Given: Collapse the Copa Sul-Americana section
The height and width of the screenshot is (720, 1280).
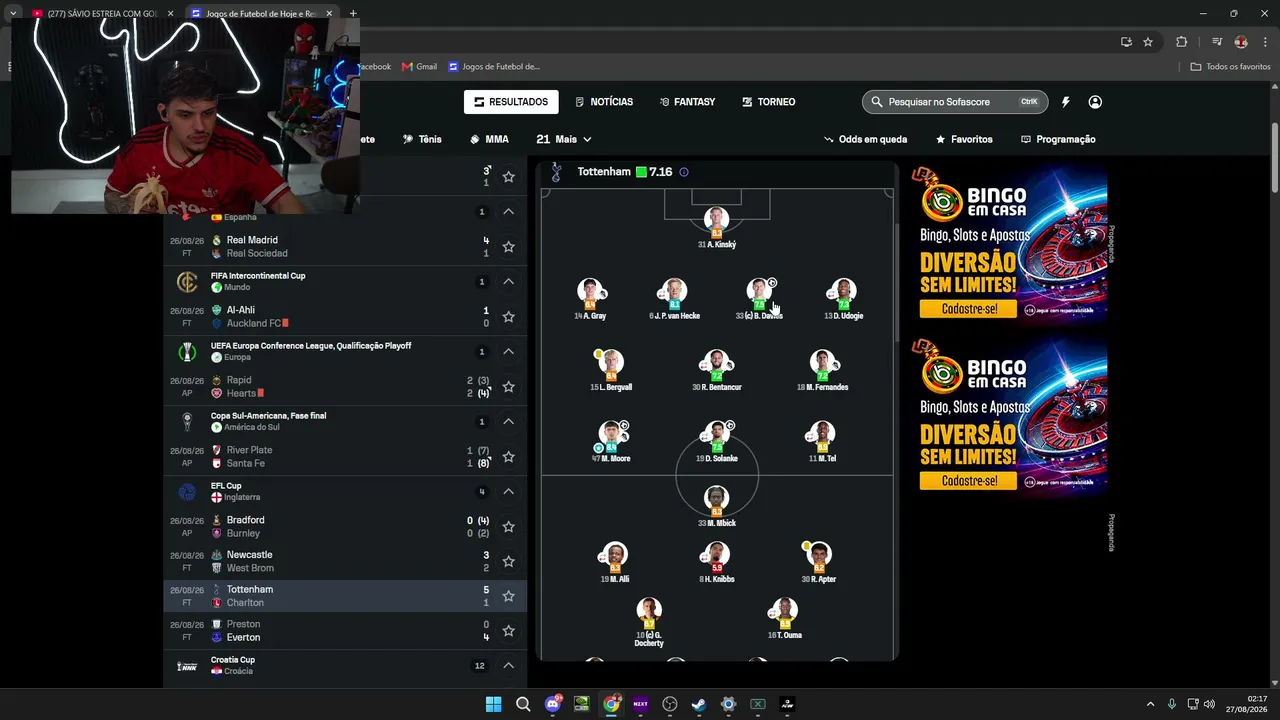Looking at the screenshot, I should (508, 422).
